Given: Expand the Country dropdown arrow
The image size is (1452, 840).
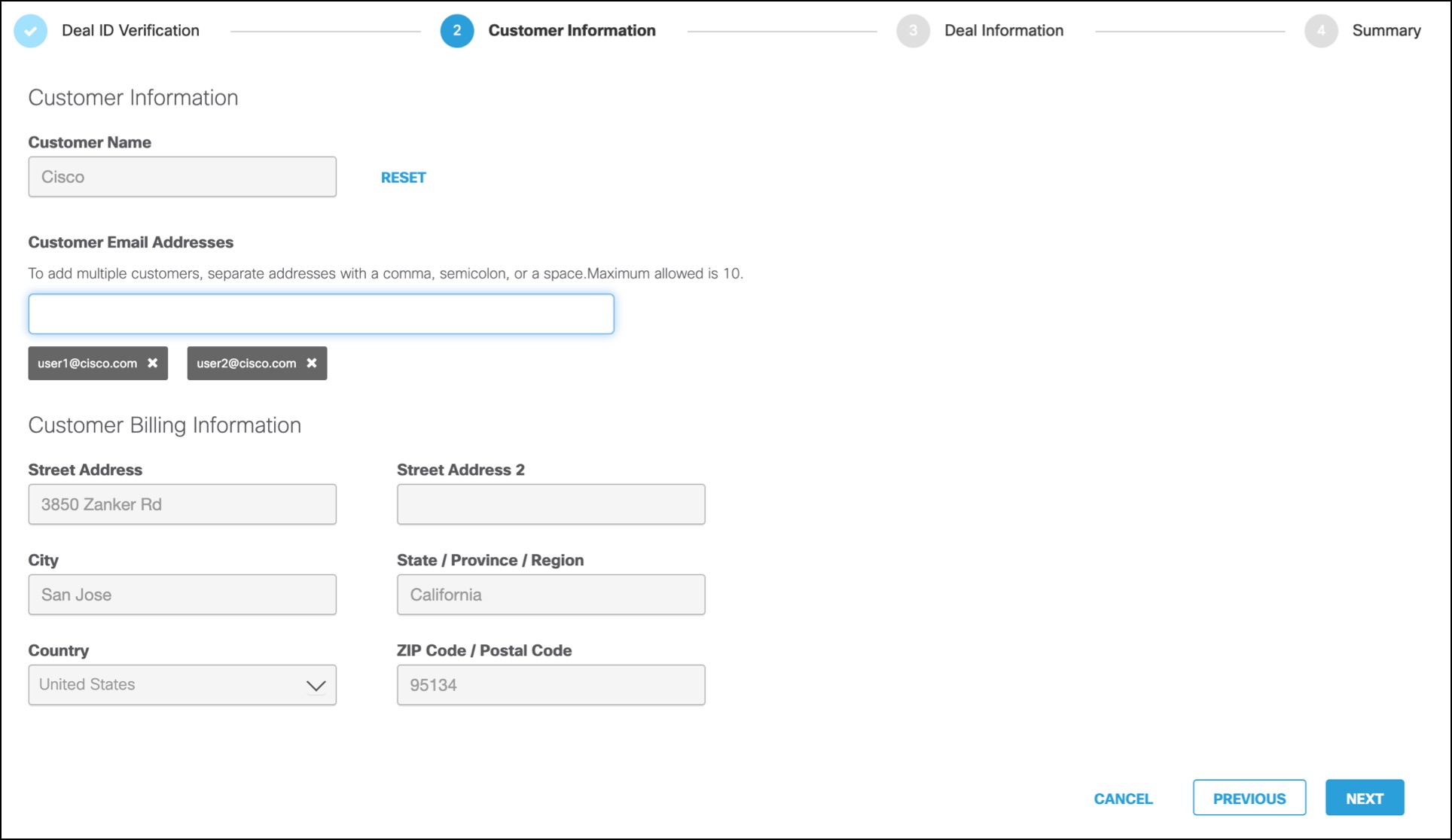Looking at the screenshot, I should tap(316, 685).
